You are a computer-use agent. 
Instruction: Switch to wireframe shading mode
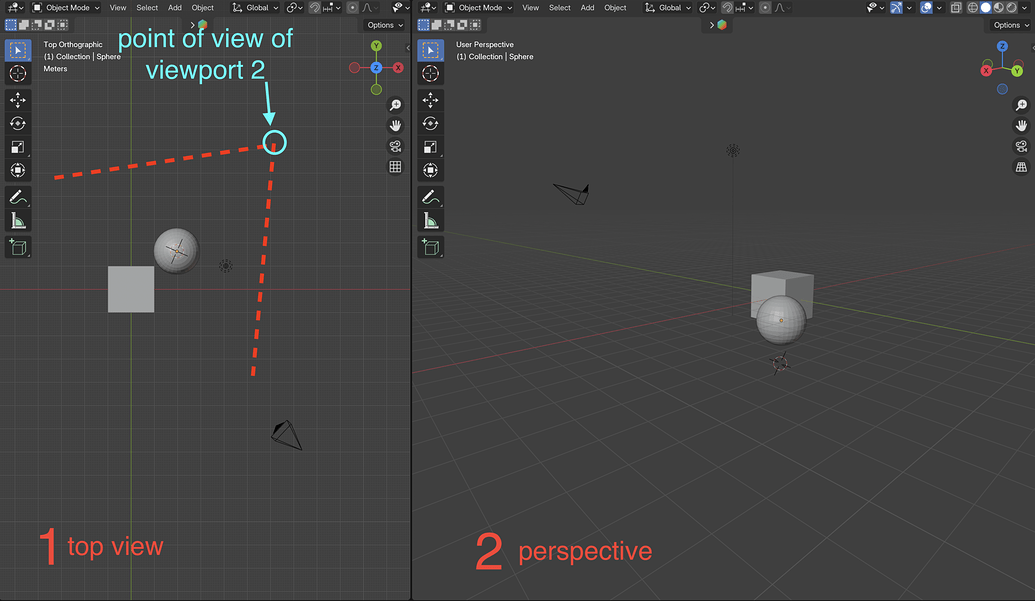point(973,8)
